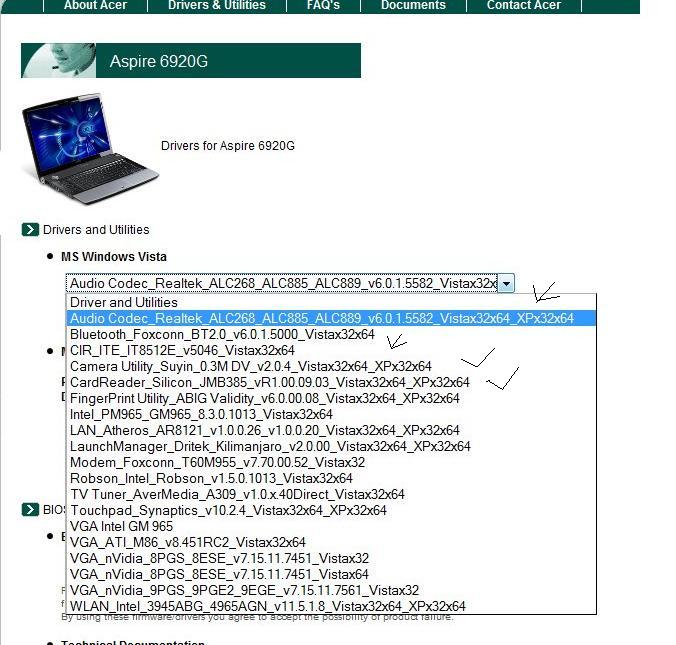Screen dimensions: 676x645
Task: Select VGA_ATI_M86 v8.451RC2 option
Action: pyautogui.click(x=331, y=542)
